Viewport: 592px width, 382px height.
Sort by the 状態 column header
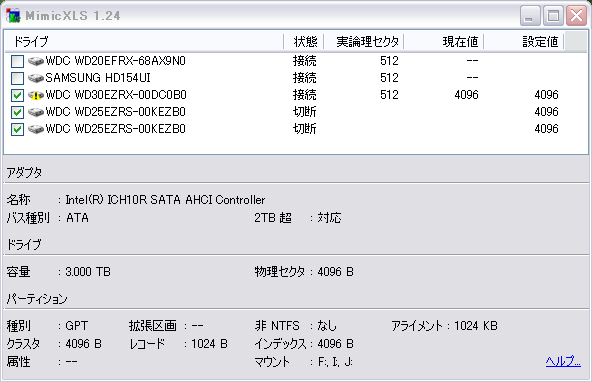(x=304, y=42)
